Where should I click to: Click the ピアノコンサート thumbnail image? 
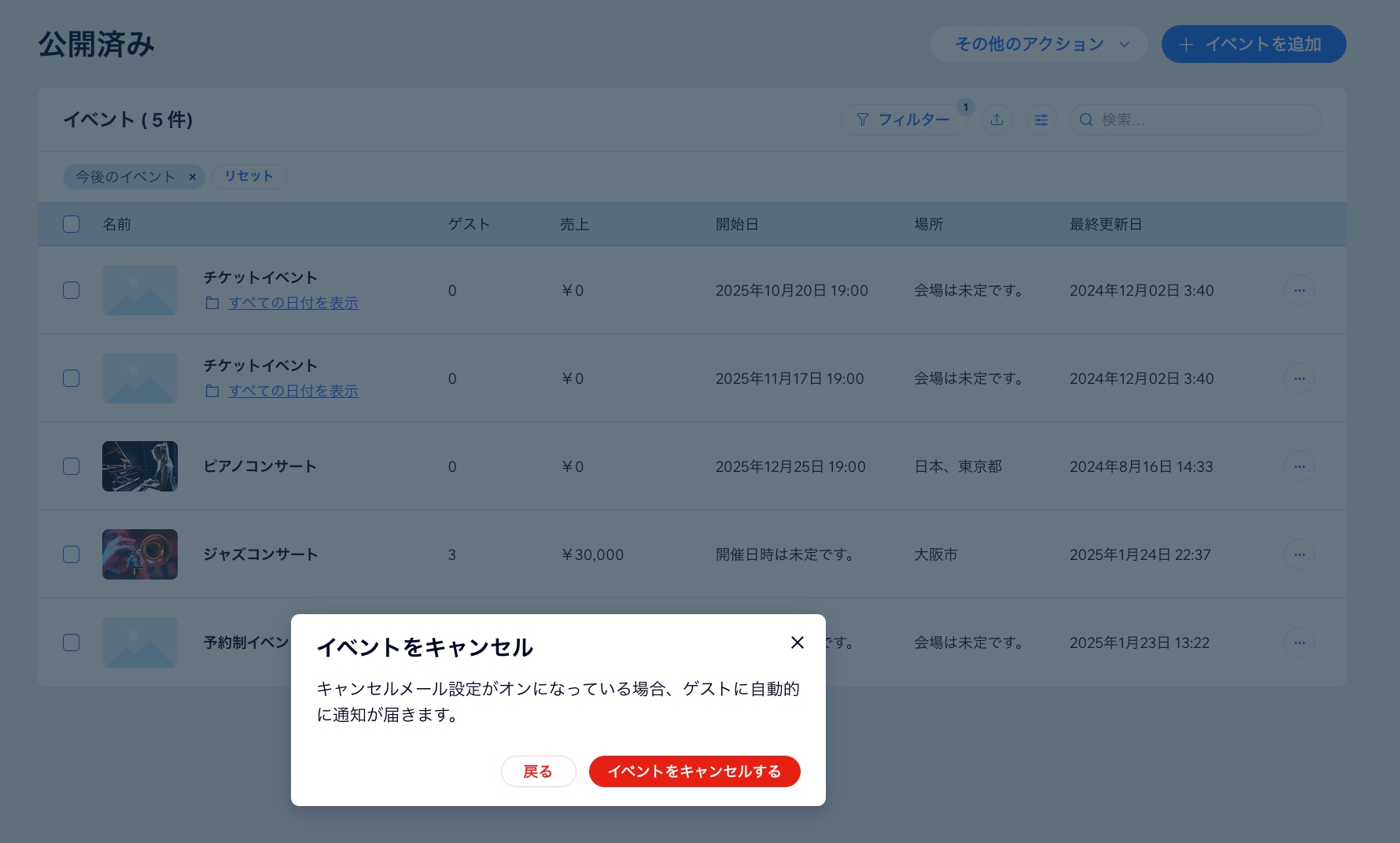[x=140, y=466]
